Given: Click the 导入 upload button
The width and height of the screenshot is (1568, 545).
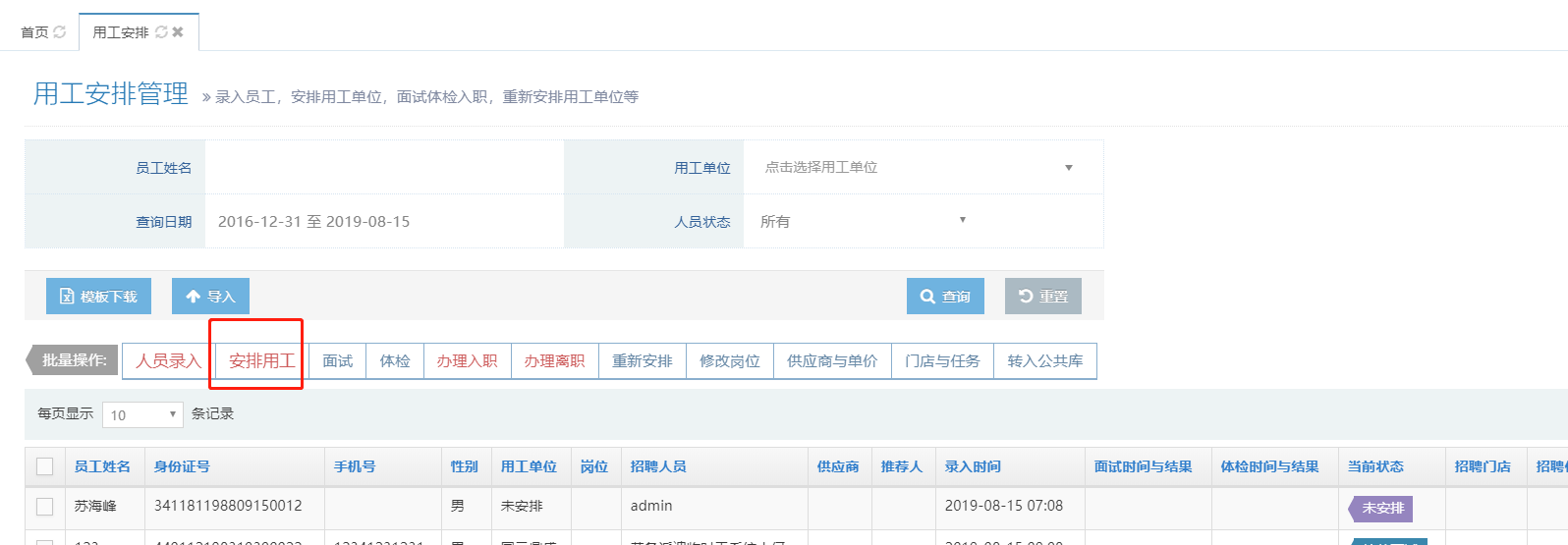Looking at the screenshot, I should point(210,297).
